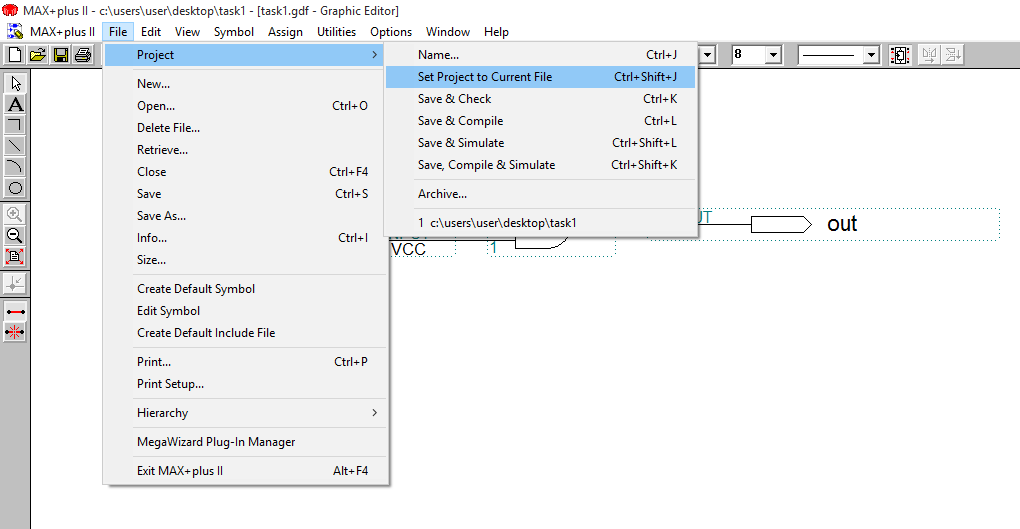Open the Symbol menu

(234, 31)
